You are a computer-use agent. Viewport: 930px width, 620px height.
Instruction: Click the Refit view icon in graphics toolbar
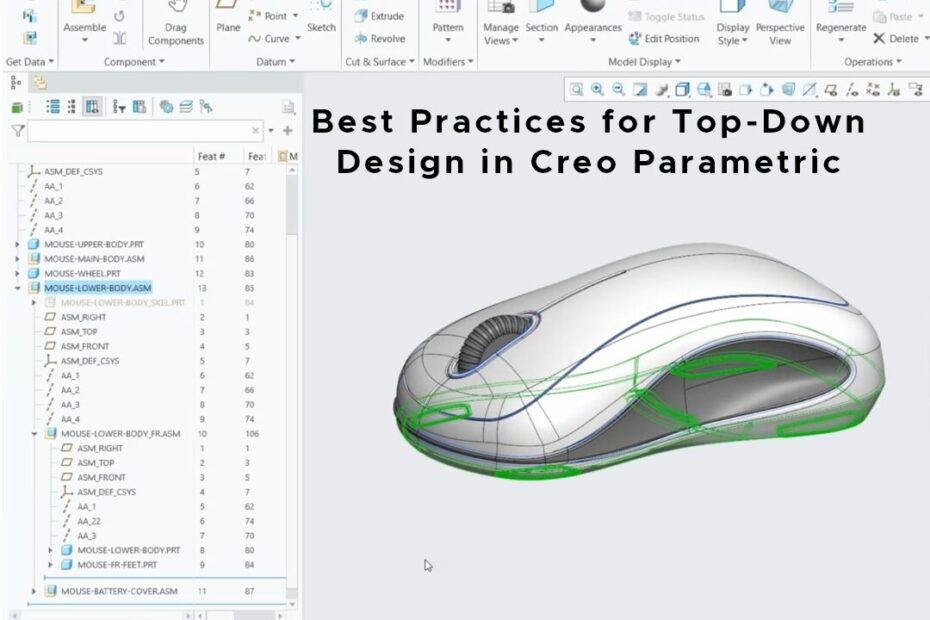[x=576, y=90]
